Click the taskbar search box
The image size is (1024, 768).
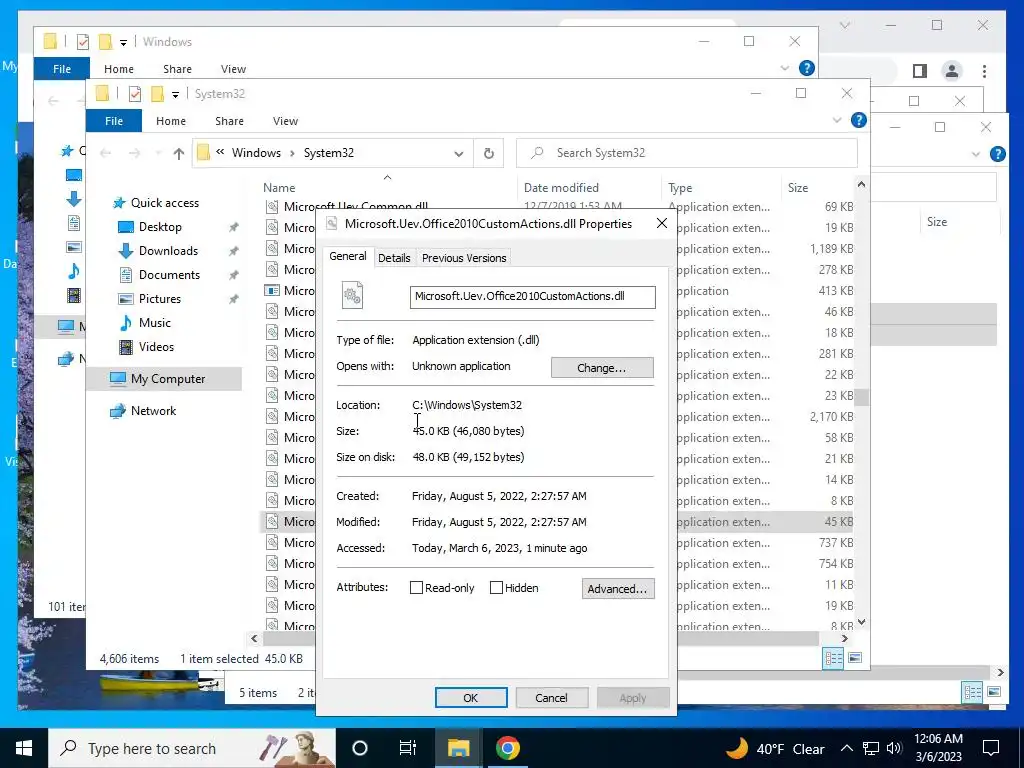tap(192, 748)
